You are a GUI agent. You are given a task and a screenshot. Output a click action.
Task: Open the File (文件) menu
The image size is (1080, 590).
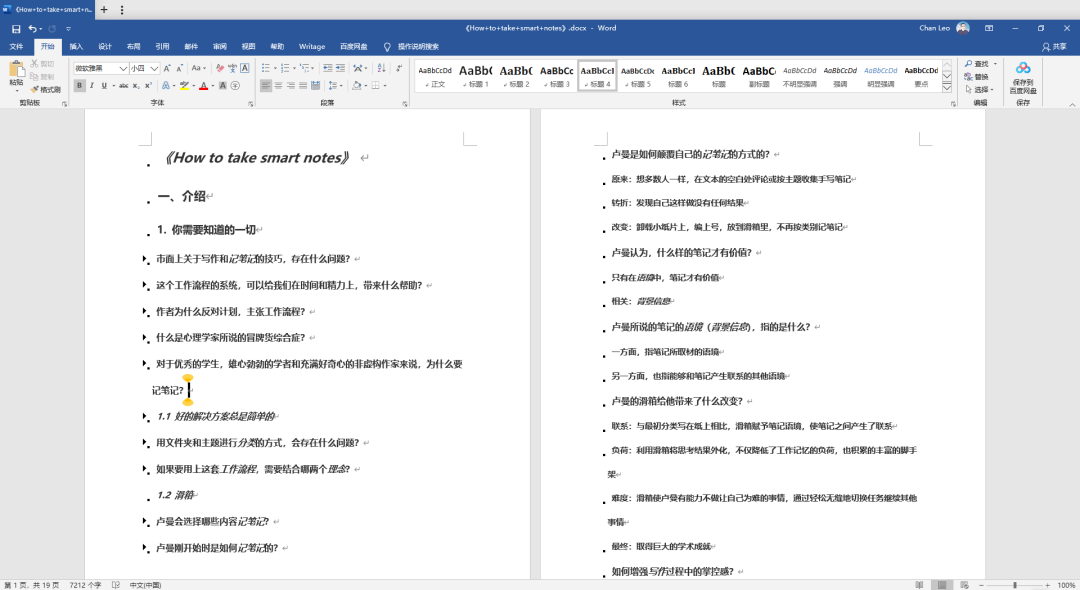pos(16,47)
